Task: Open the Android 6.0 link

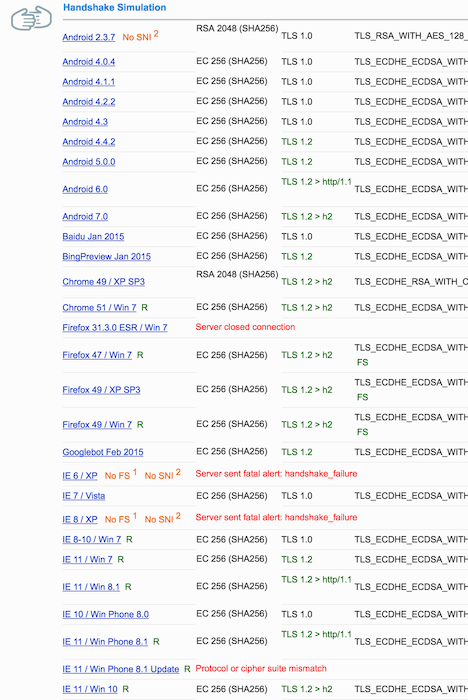Action: coord(85,189)
